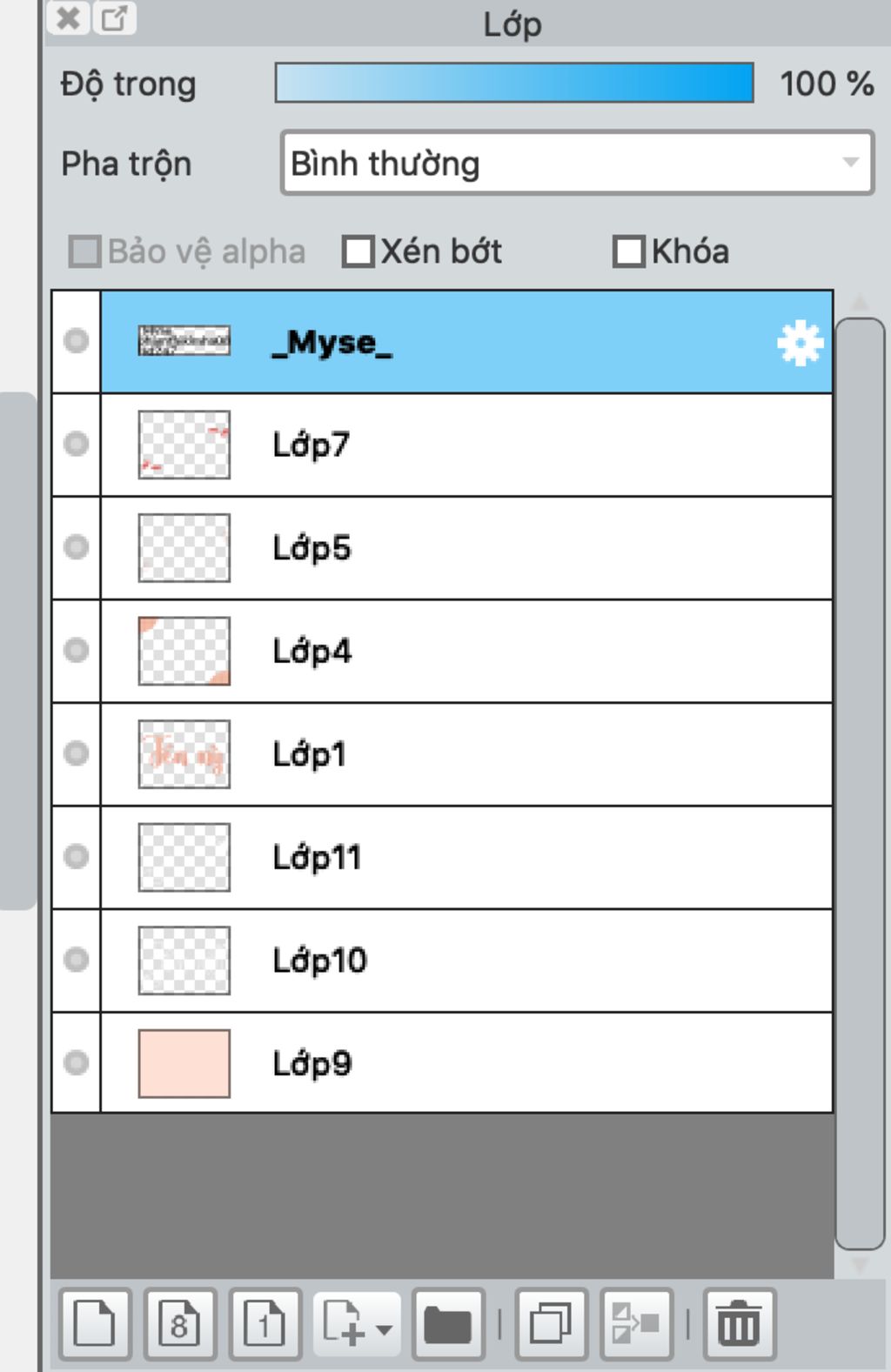Enable the Xén bớt checkbox
The height and width of the screenshot is (1372, 891).
[358, 251]
